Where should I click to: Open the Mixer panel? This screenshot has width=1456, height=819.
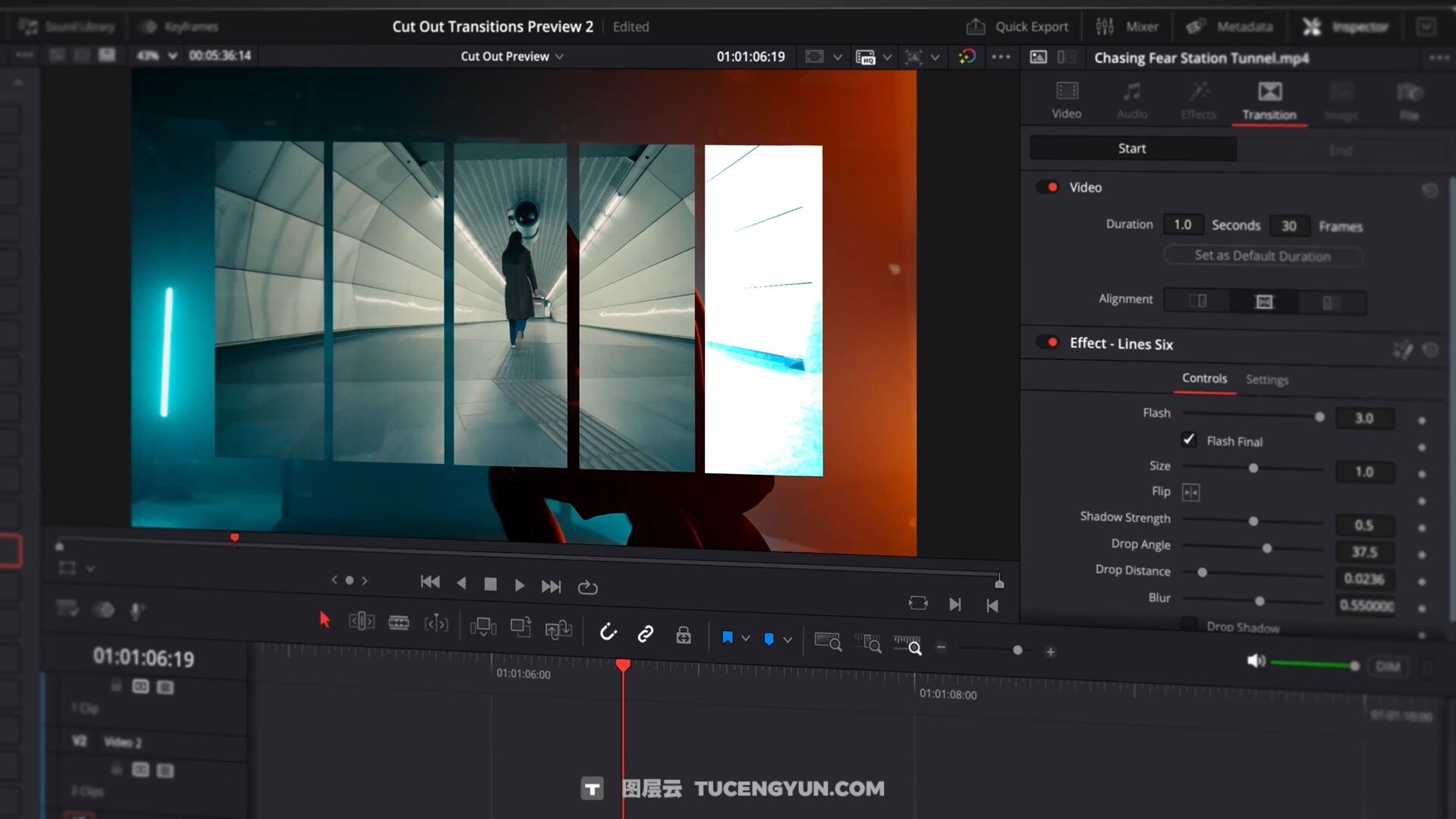point(1127,27)
